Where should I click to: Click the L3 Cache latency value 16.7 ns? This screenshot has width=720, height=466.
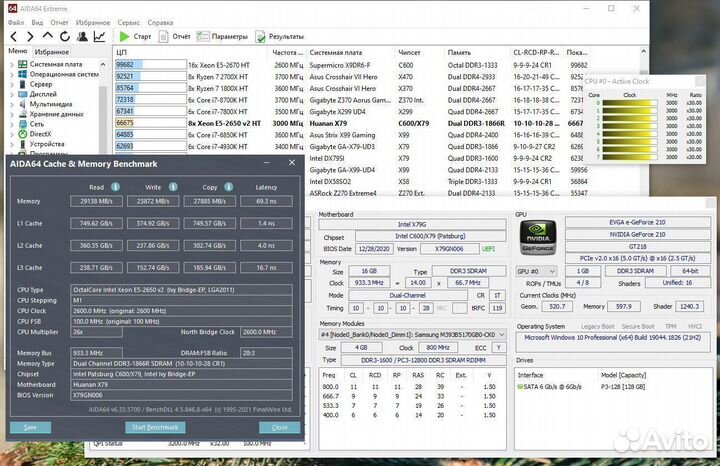(x=266, y=267)
